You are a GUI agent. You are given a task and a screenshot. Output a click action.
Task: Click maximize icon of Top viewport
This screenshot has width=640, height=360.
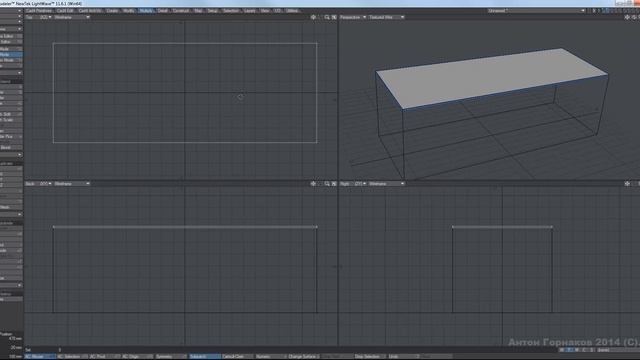(334, 18)
